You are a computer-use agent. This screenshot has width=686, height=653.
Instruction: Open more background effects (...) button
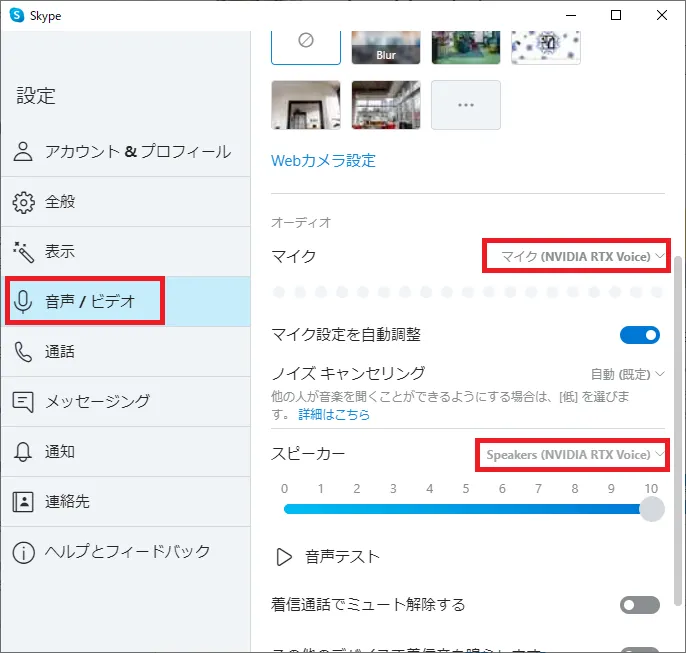466,105
